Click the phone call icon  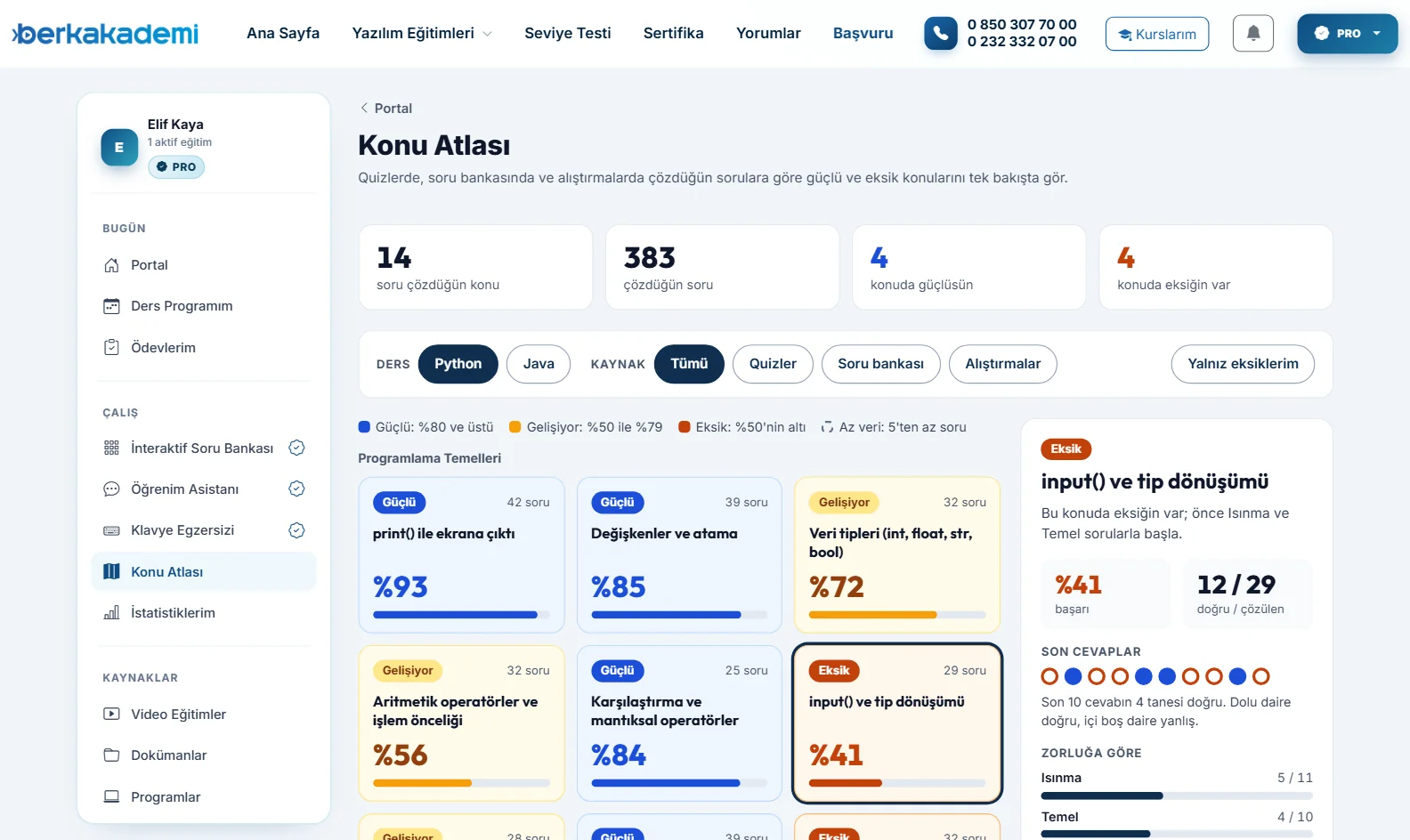click(x=941, y=34)
